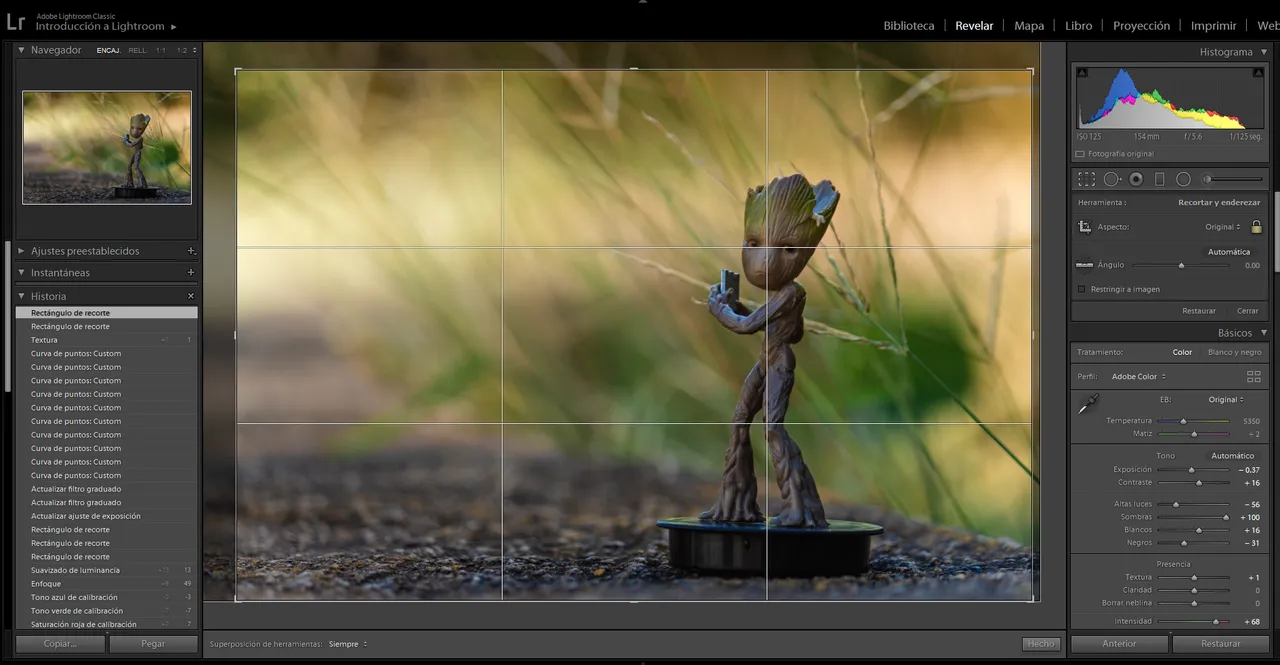Select the Graduated Filter tool icon

[1160, 179]
